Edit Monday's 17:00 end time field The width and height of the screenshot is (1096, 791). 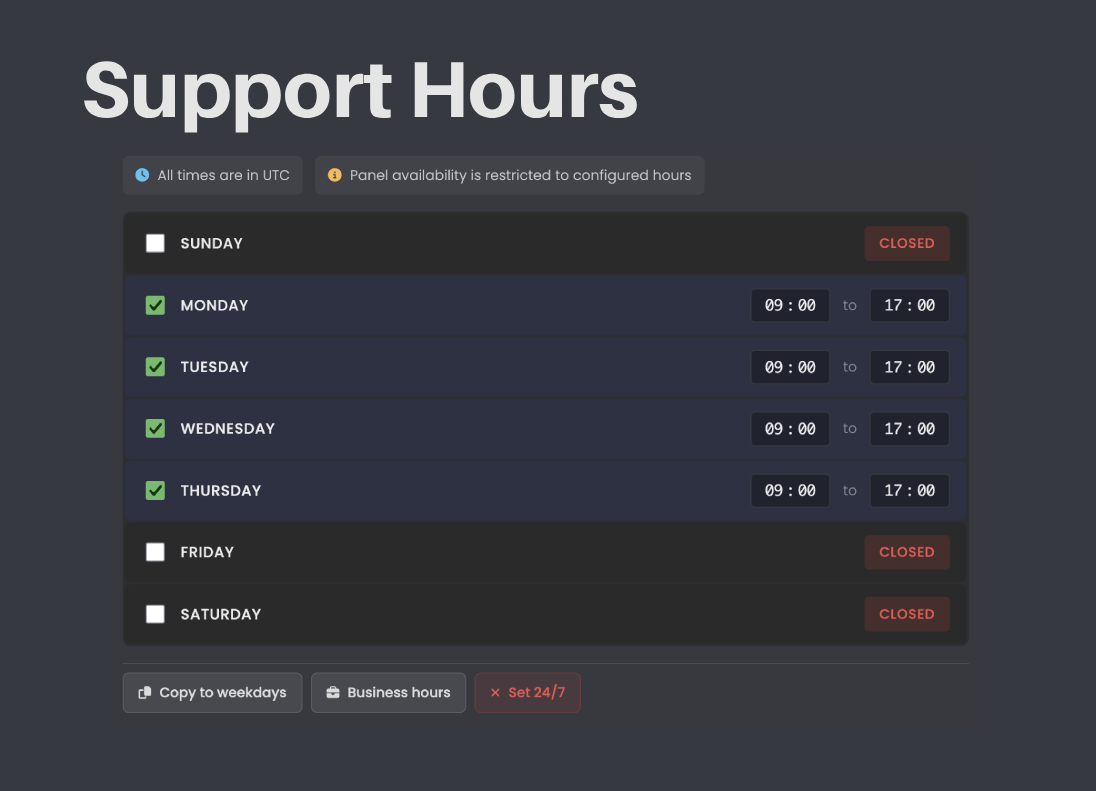point(909,305)
